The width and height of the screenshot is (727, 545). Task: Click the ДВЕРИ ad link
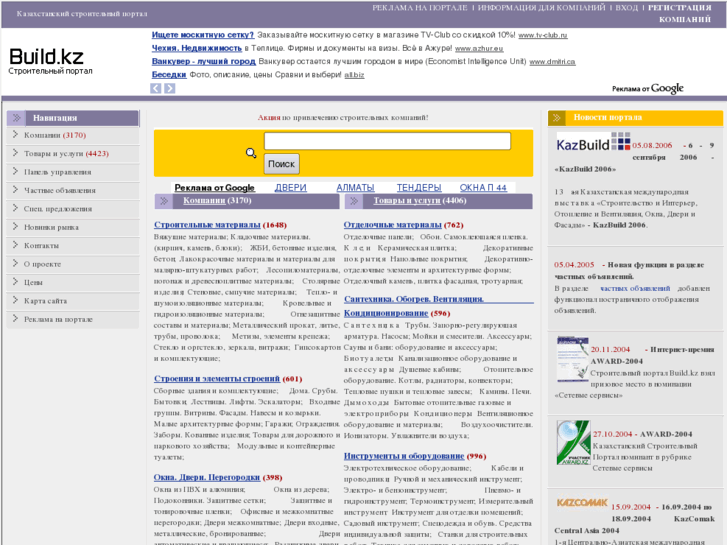point(290,188)
